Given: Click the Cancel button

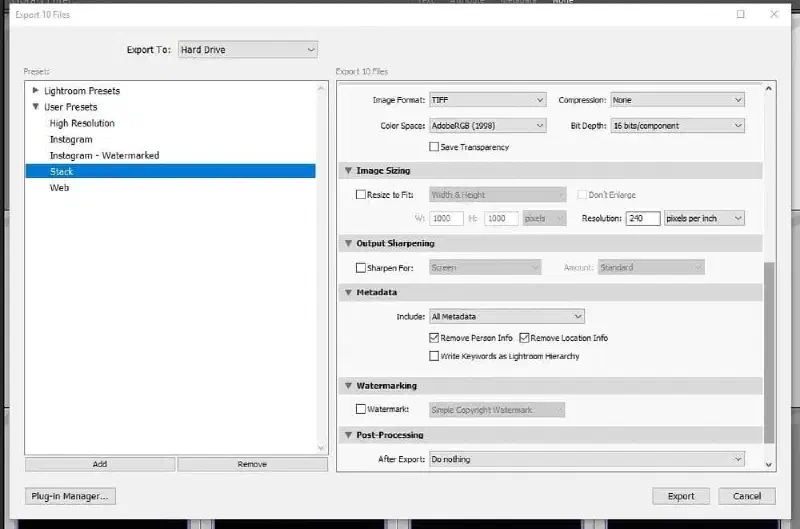Looking at the screenshot, I should click(x=747, y=496).
